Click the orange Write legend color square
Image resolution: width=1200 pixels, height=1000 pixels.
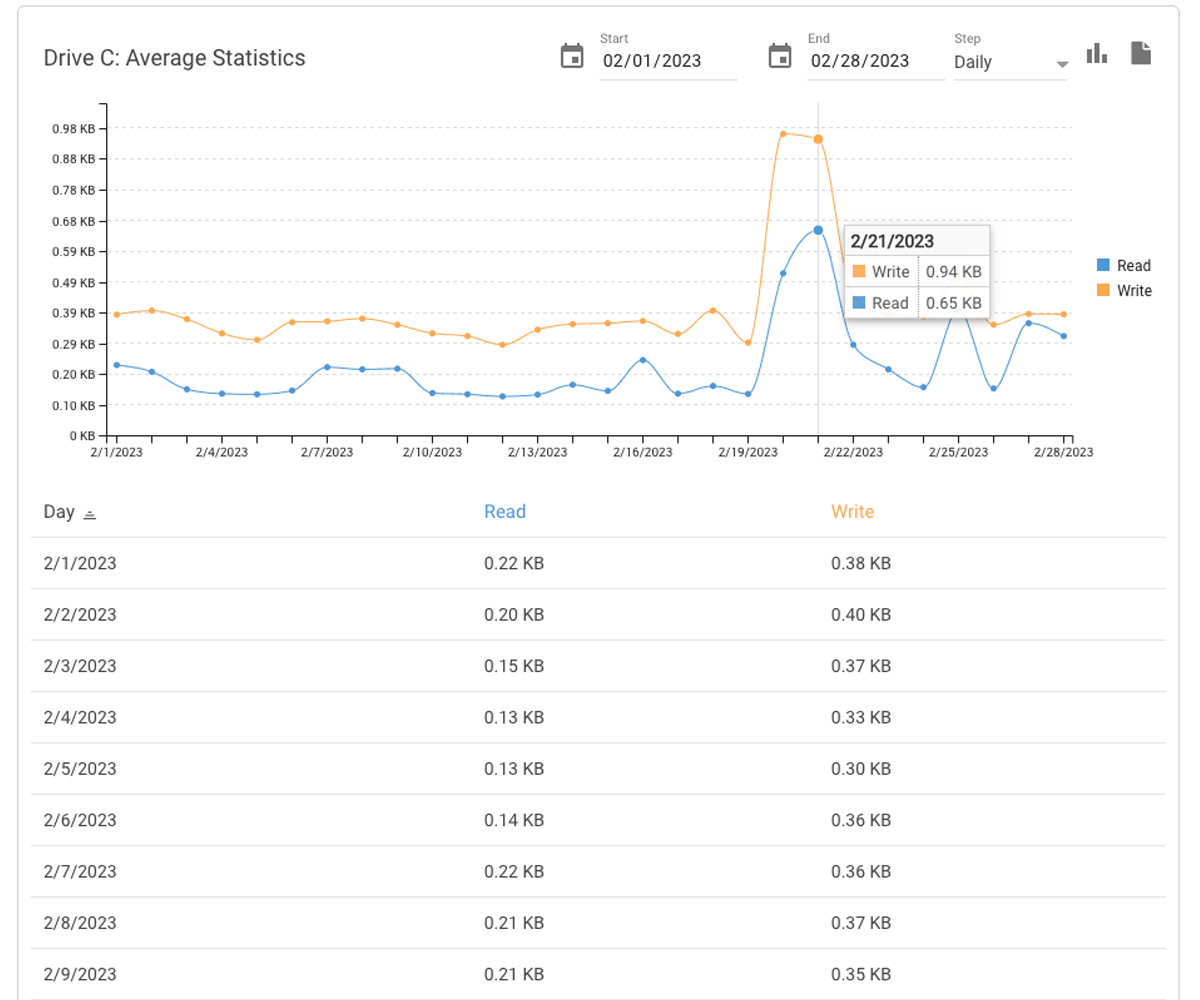(x=1103, y=291)
